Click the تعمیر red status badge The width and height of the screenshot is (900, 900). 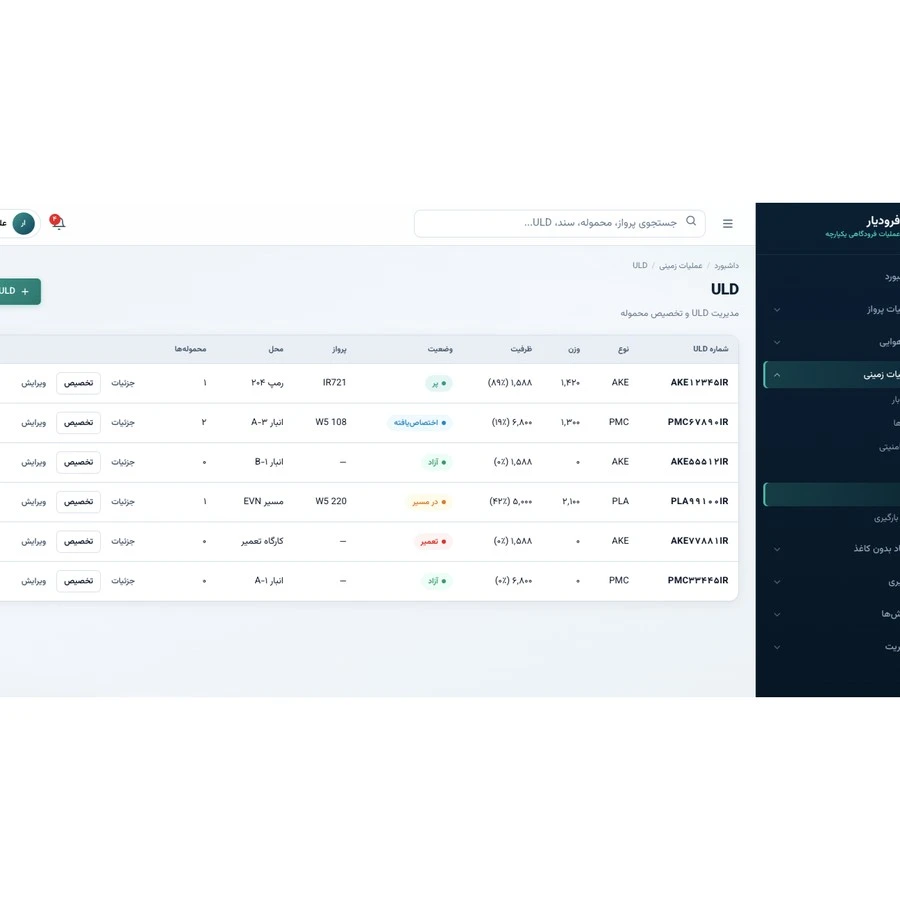click(433, 542)
